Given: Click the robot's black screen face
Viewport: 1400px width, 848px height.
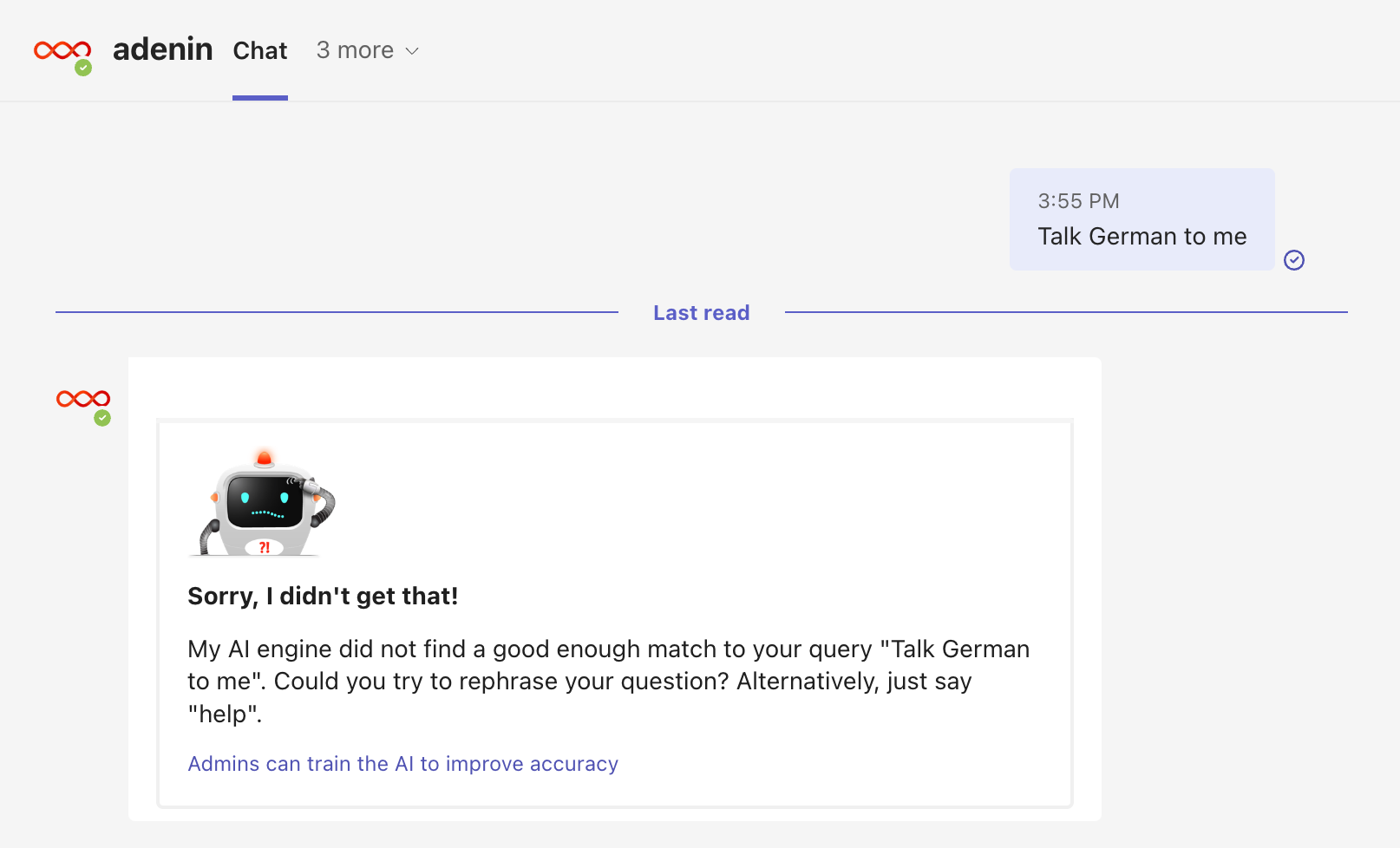Looking at the screenshot, I should tap(264, 502).
